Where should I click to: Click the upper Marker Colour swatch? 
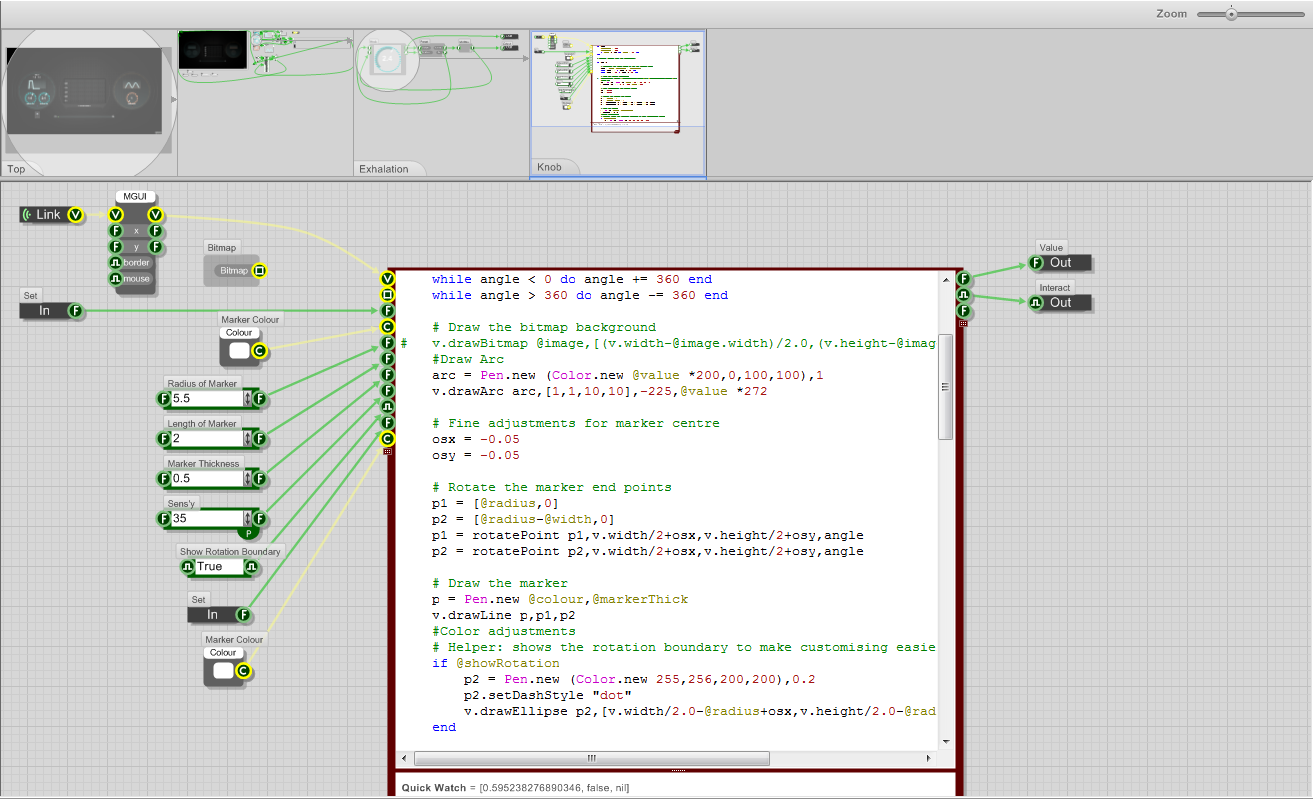[239, 351]
